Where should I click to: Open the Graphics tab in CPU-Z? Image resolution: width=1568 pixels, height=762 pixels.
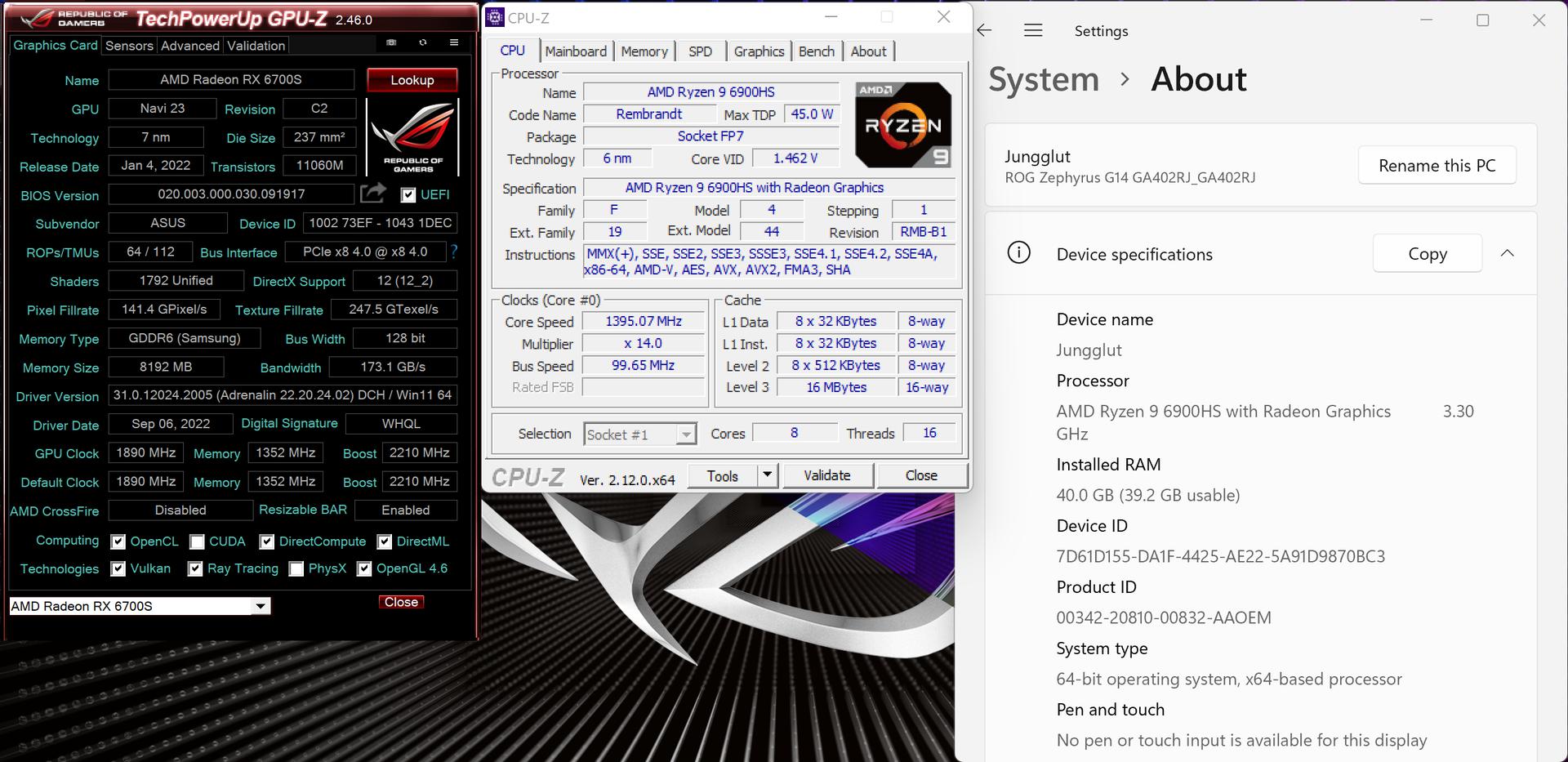click(759, 51)
